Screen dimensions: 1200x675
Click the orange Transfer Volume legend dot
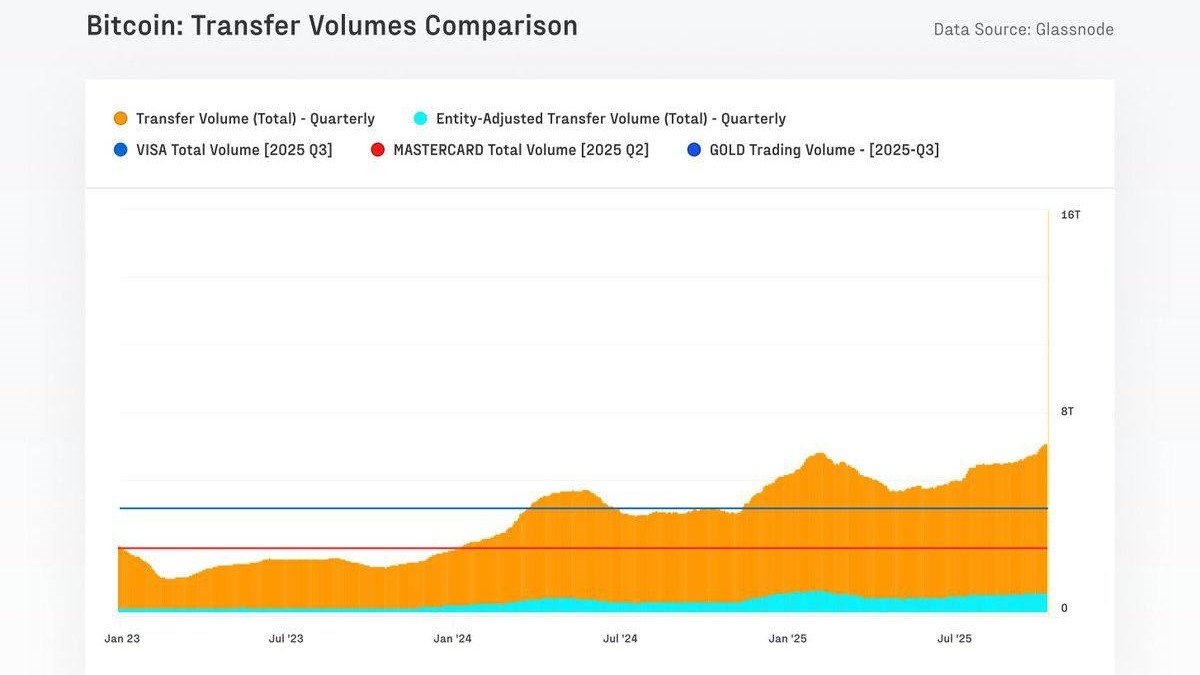[x=120, y=118]
